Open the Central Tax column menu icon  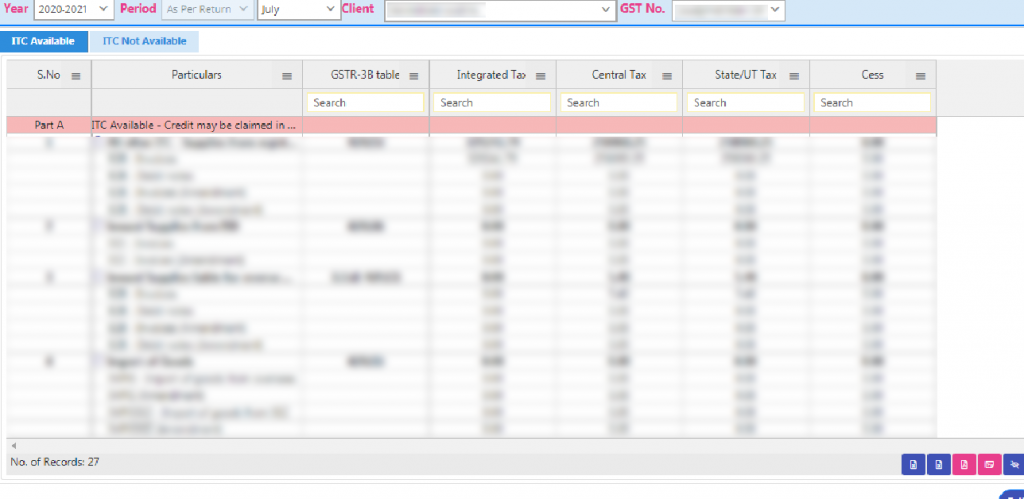(668, 76)
